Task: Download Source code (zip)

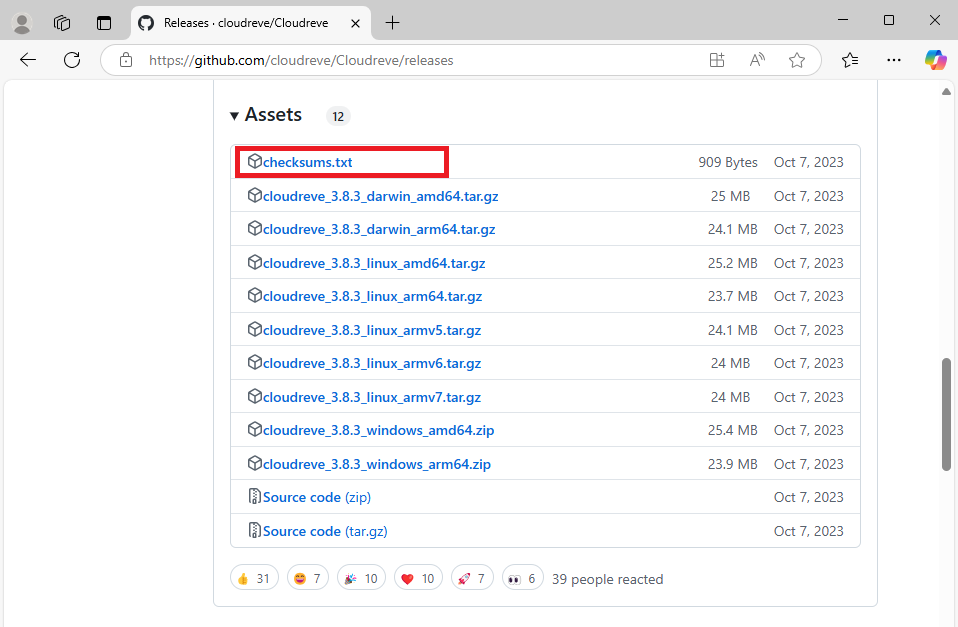Action: point(316,497)
